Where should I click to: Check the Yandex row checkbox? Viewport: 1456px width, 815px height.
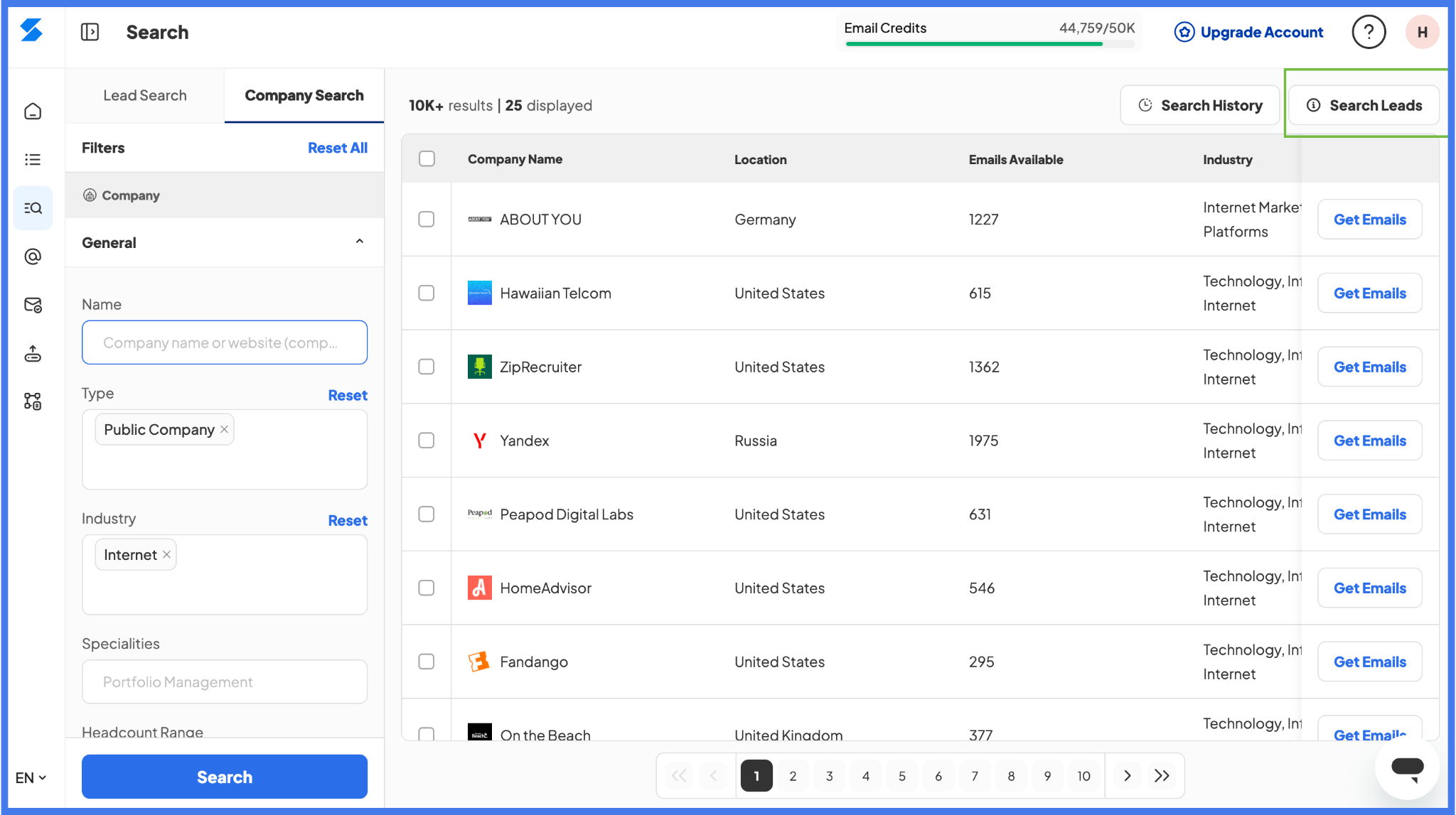[427, 441]
